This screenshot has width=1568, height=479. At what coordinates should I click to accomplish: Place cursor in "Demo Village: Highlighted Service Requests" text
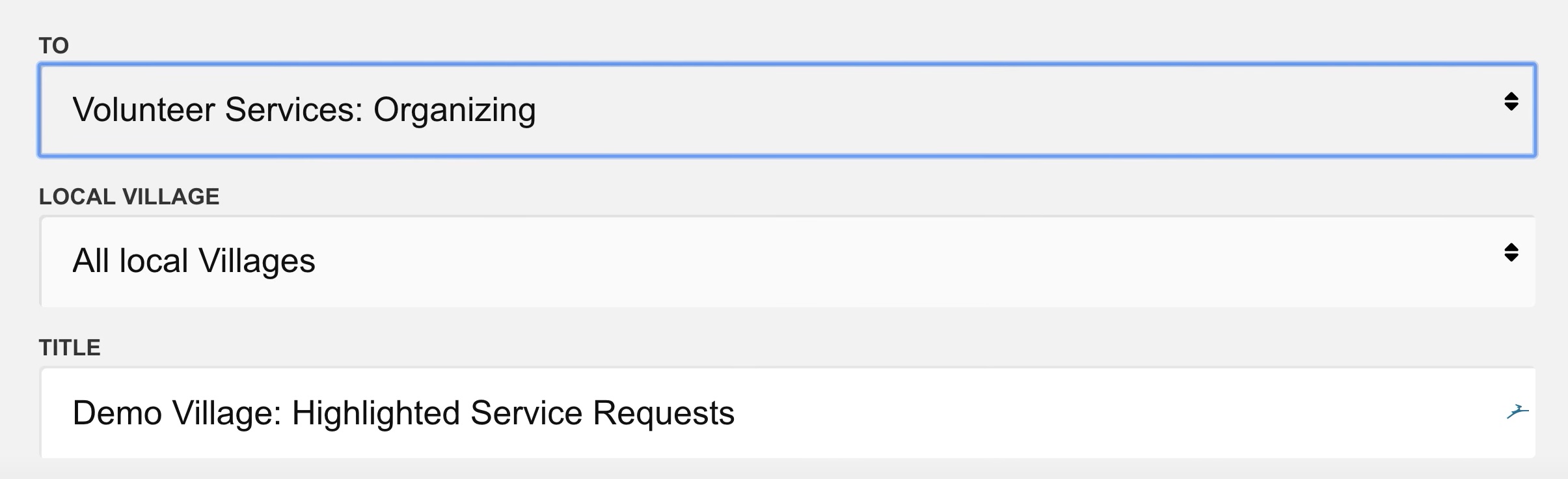403,413
